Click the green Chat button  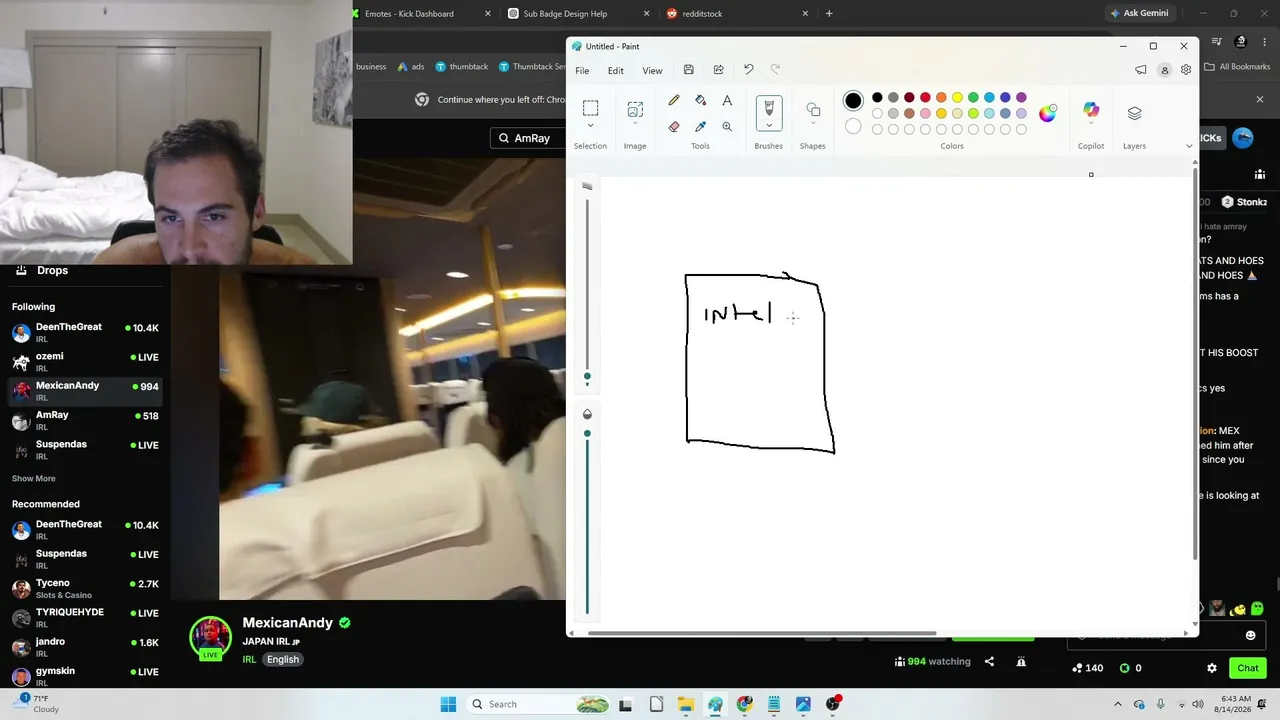[1248, 668]
